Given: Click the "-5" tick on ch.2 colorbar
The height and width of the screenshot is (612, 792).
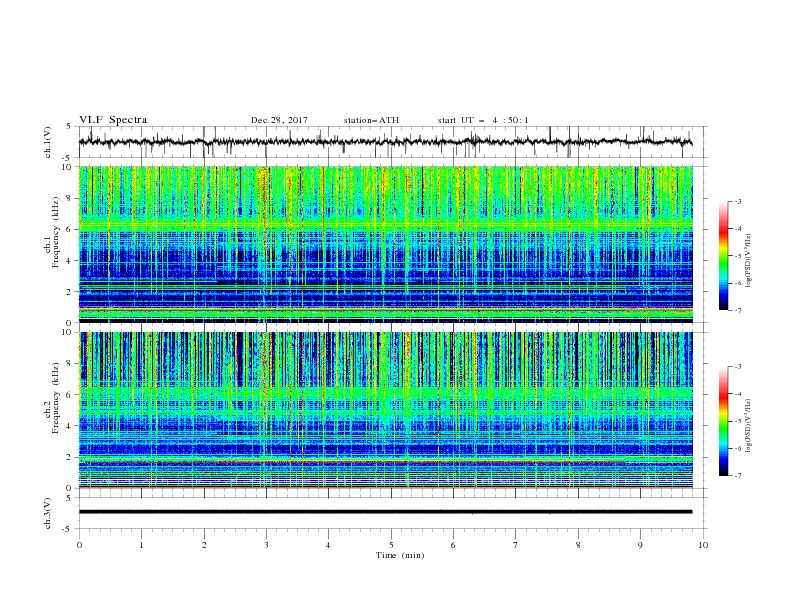Looking at the screenshot, I should click(x=737, y=421).
